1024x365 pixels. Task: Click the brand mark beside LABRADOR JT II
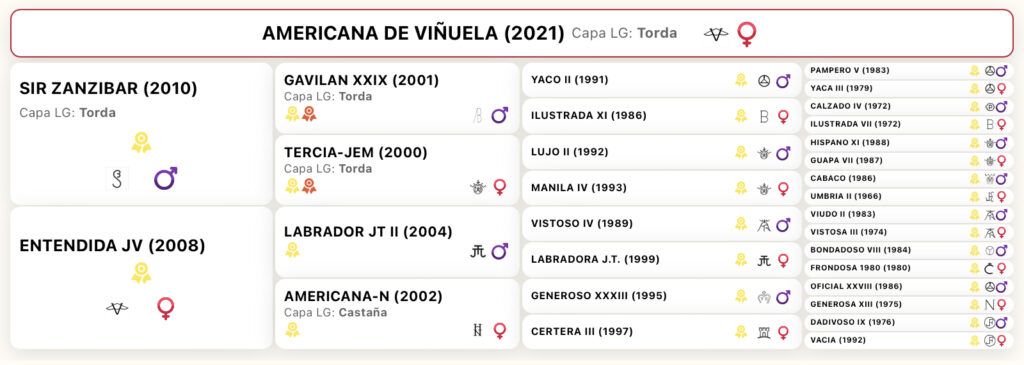point(478,251)
